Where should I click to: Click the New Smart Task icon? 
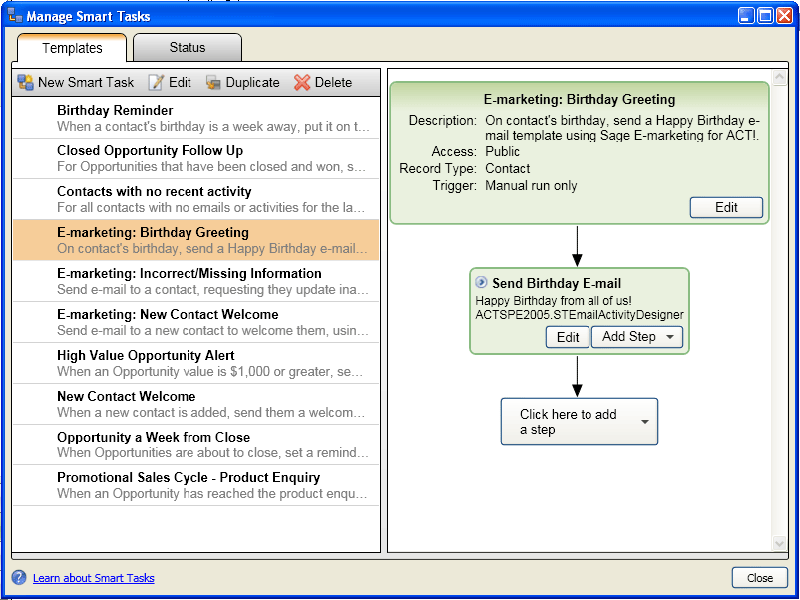26,83
